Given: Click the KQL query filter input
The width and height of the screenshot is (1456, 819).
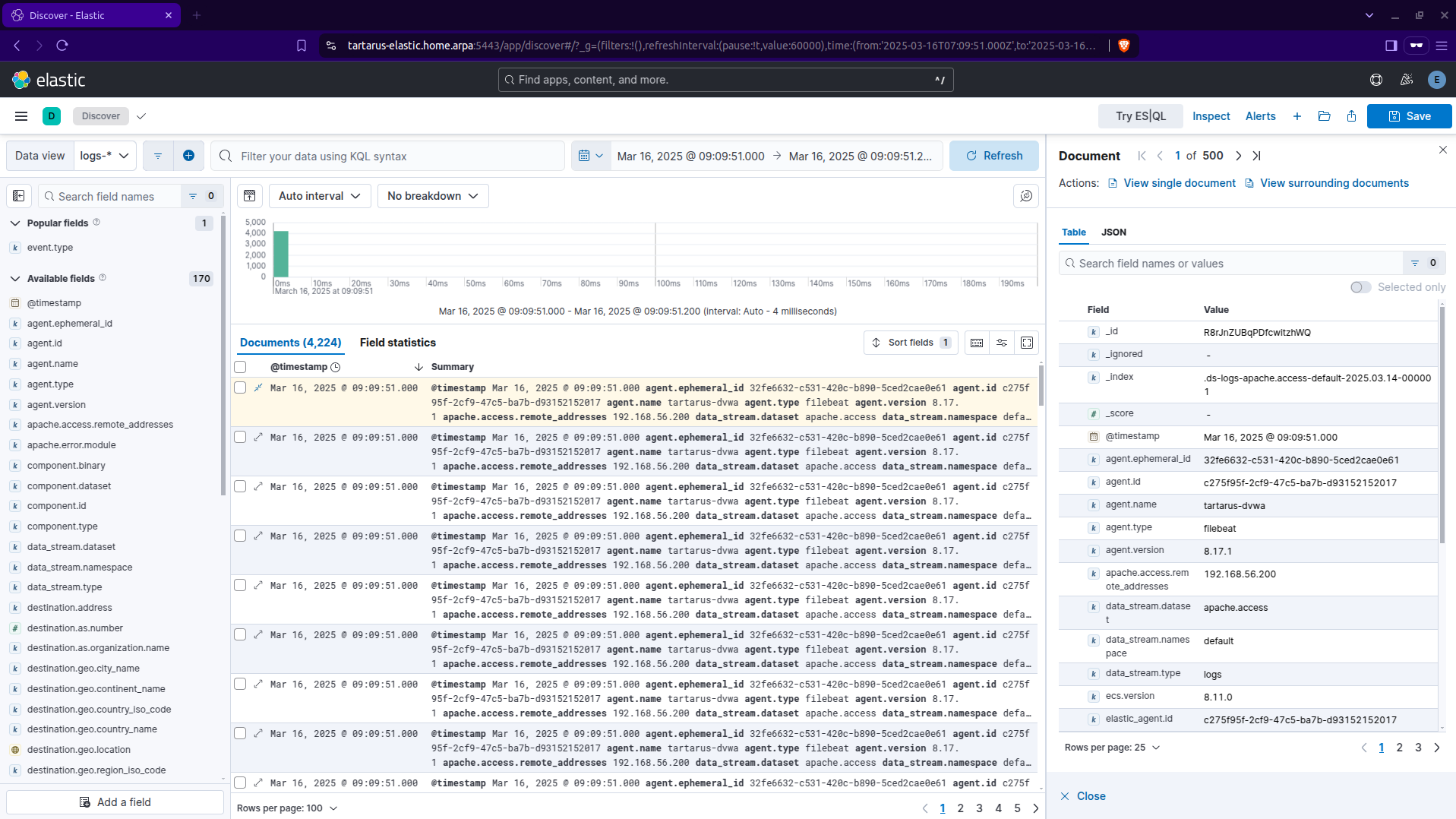Looking at the screenshot, I should [x=395, y=156].
